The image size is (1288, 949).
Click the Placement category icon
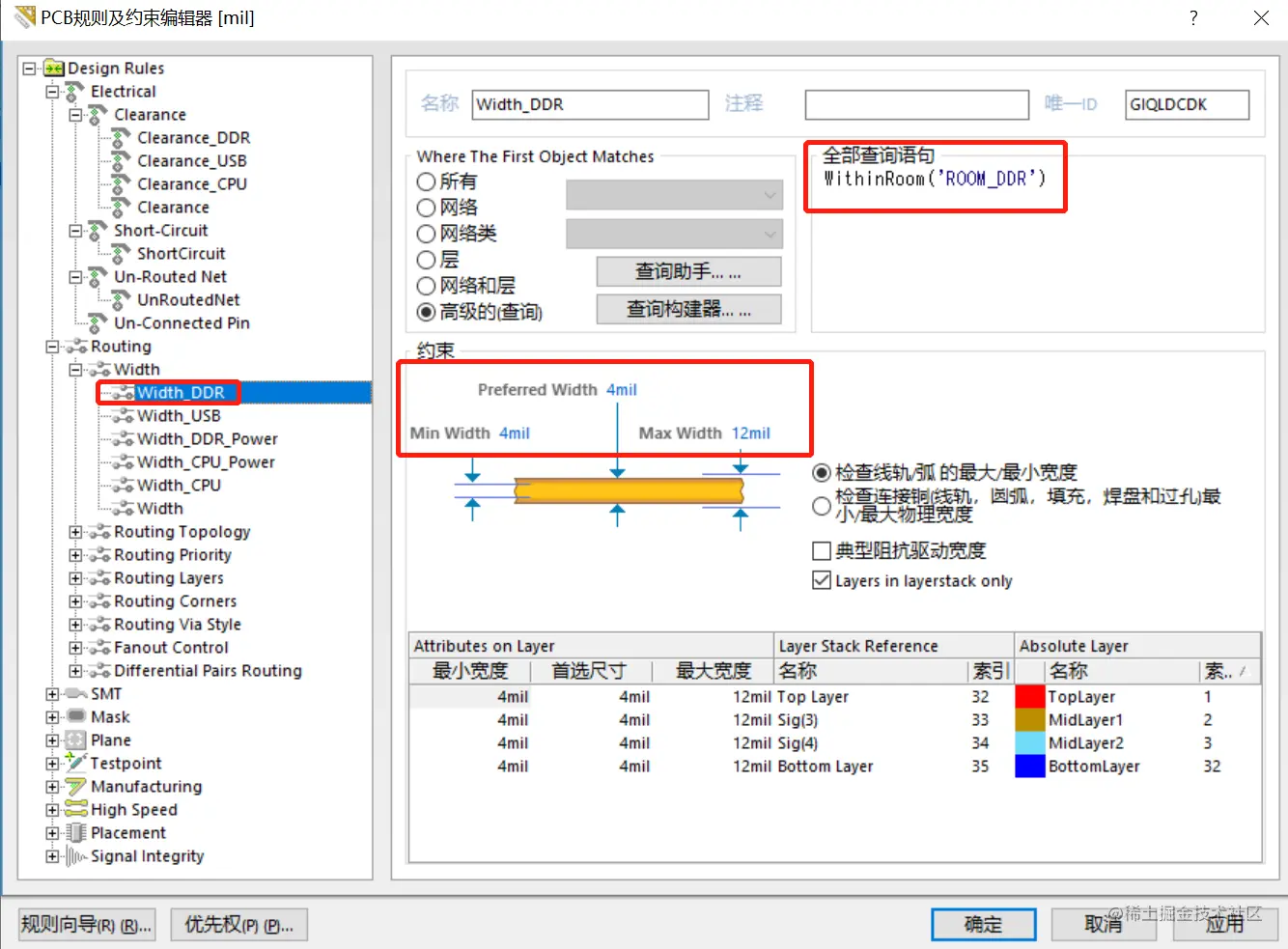(x=76, y=833)
